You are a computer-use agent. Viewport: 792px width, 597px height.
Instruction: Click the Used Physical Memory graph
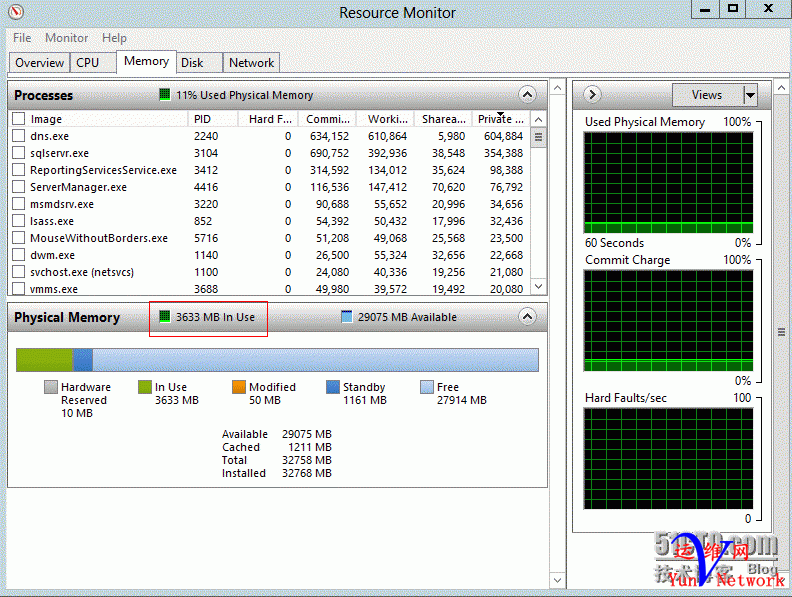pos(668,182)
